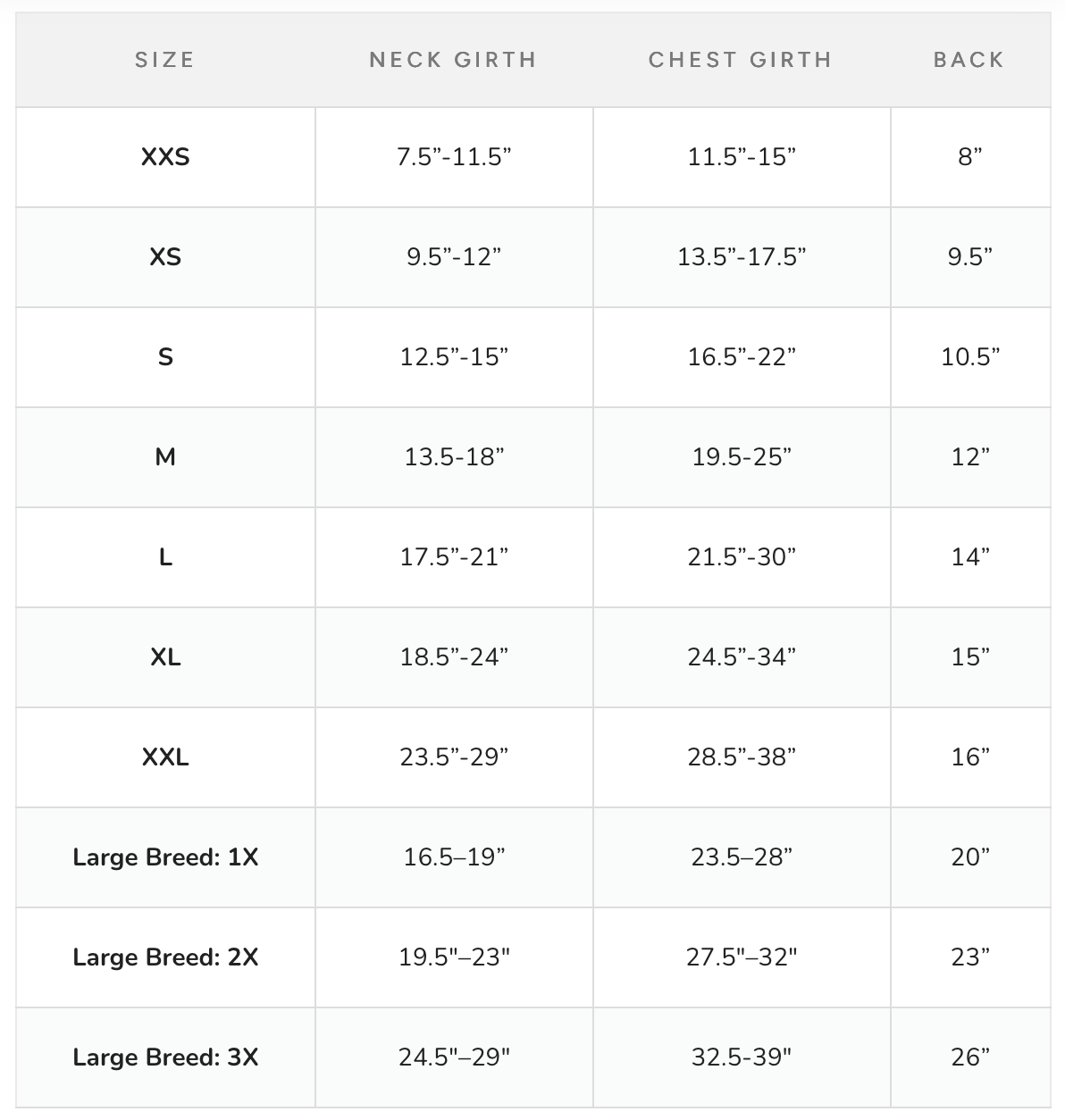Click the NECK GIRTH column header
Viewport: 1065px width, 1120px height.
pyautogui.click(x=453, y=60)
